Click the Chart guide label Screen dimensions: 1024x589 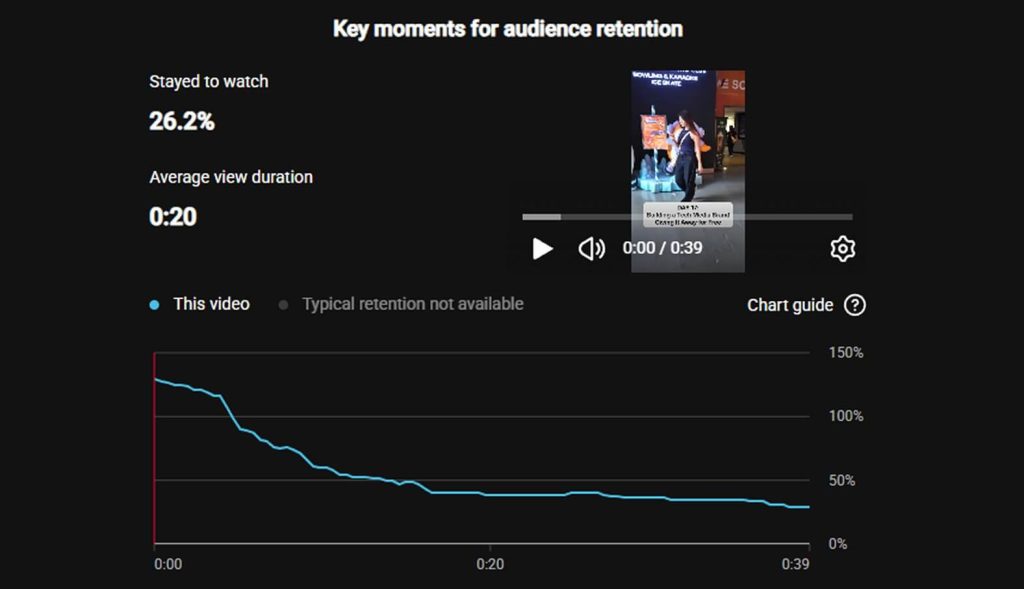(790, 305)
